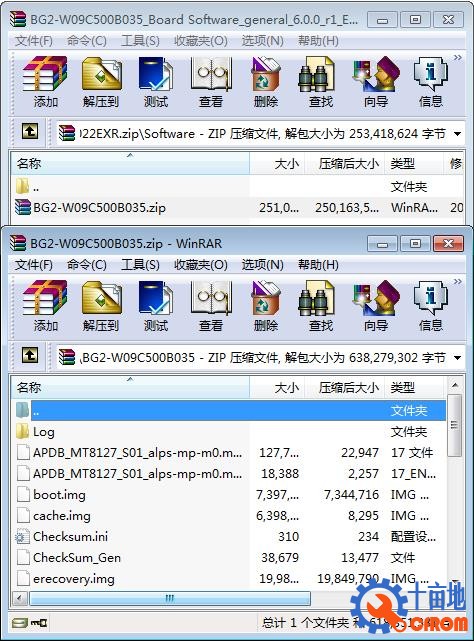Click vertical scrollbar thumb in bottom window
Viewport: 474px width, 641px height.
(x=454, y=425)
